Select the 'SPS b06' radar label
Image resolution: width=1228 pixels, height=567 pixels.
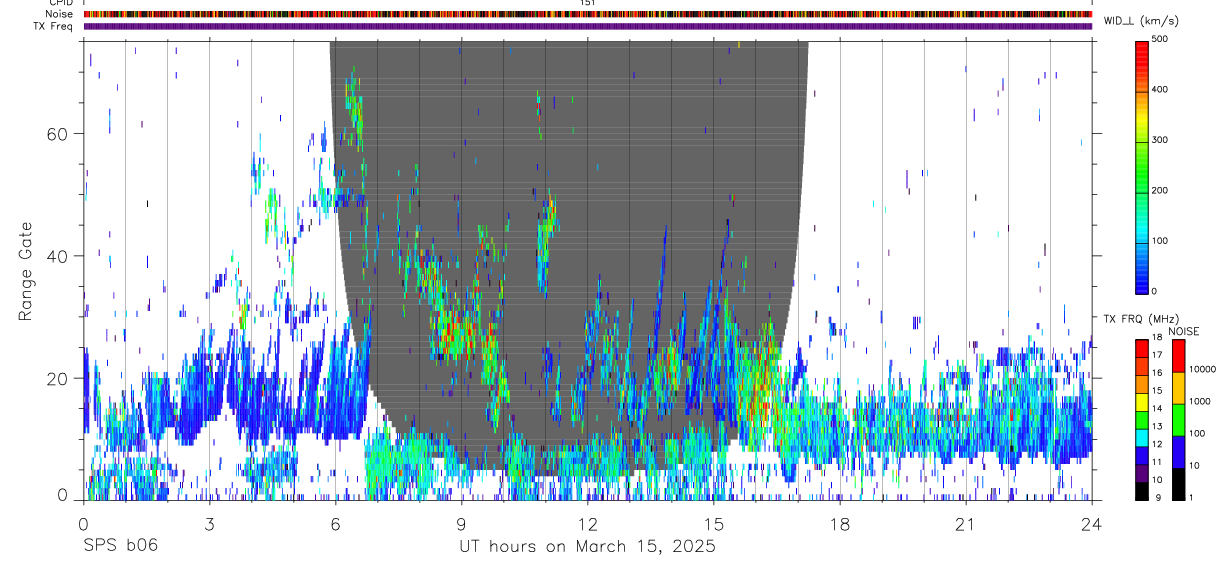point(120,547)
